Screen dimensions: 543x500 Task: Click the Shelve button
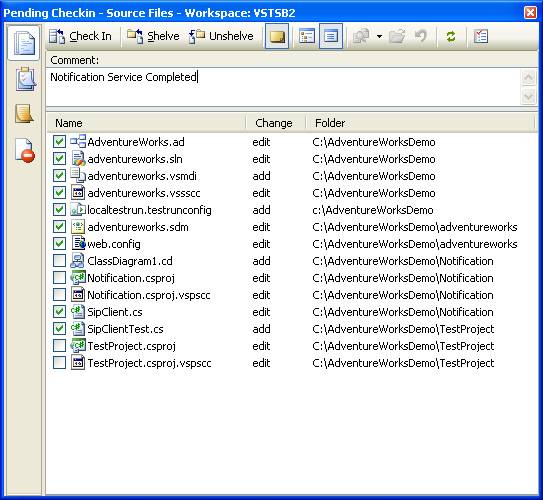pos(153,36)
